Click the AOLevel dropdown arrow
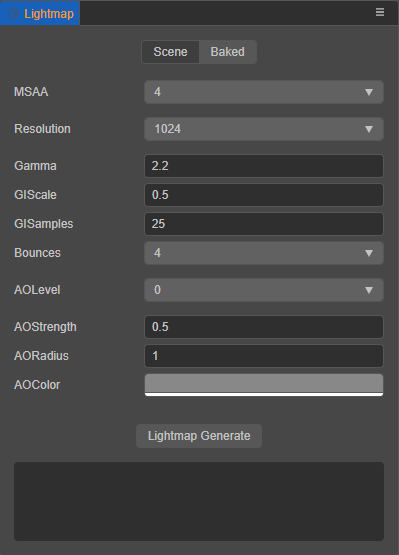399x555 pixels. [369, 290]
